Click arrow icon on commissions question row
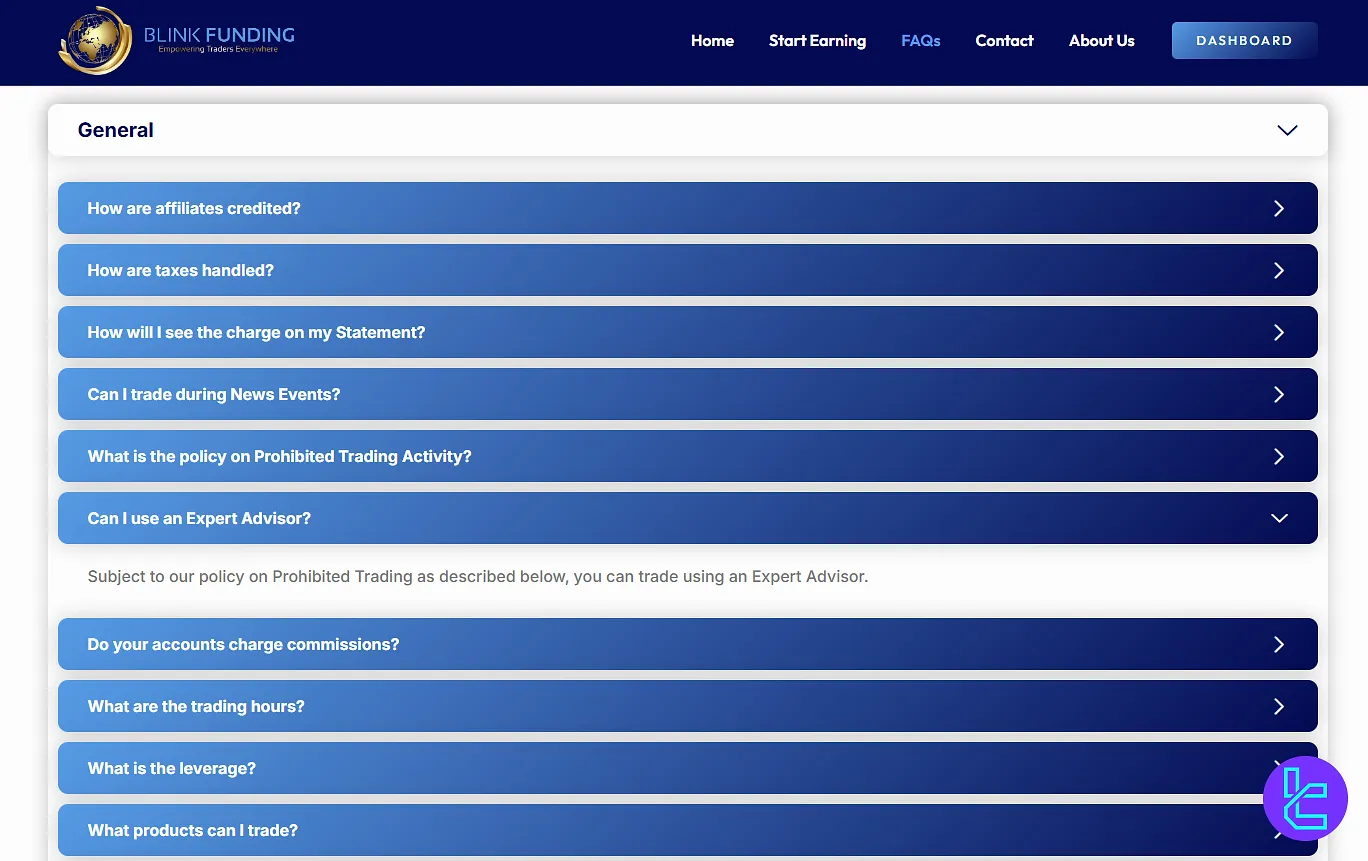 1278,644
